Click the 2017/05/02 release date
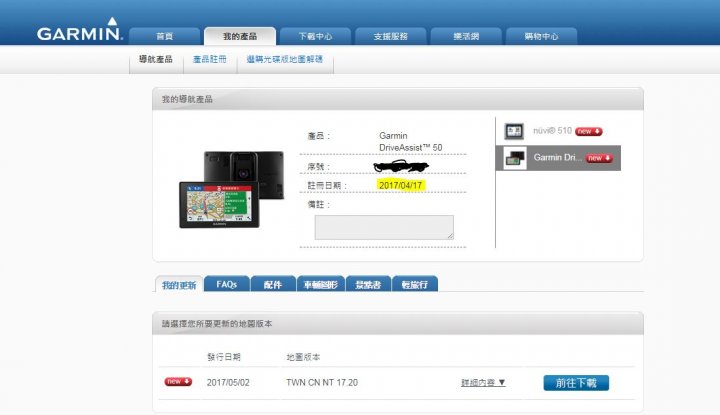Image resolution: width=720 pixels, height=415 pixels. [x=228, y=382]
